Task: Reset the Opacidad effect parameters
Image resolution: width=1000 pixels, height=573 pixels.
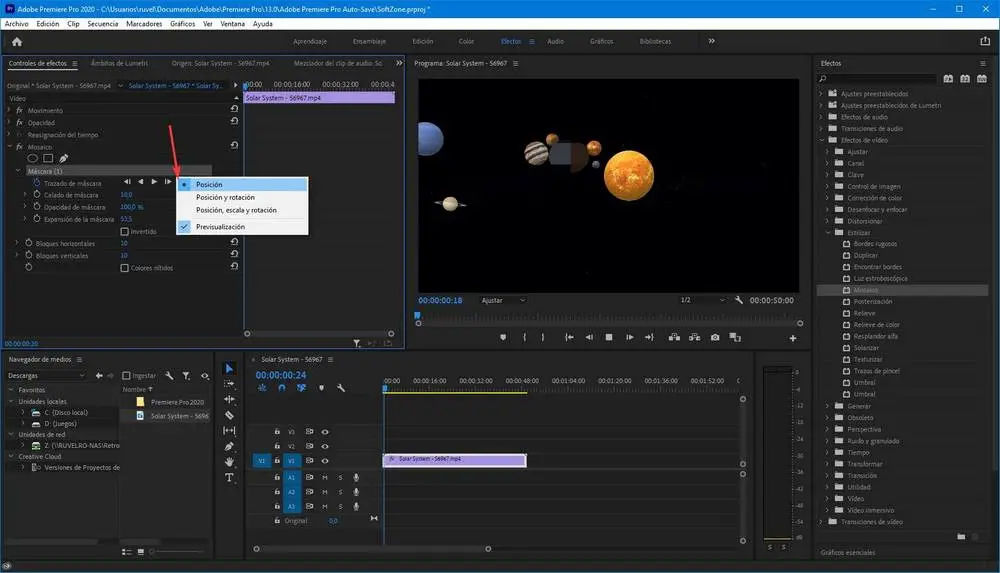Action: tap(234, 122)
